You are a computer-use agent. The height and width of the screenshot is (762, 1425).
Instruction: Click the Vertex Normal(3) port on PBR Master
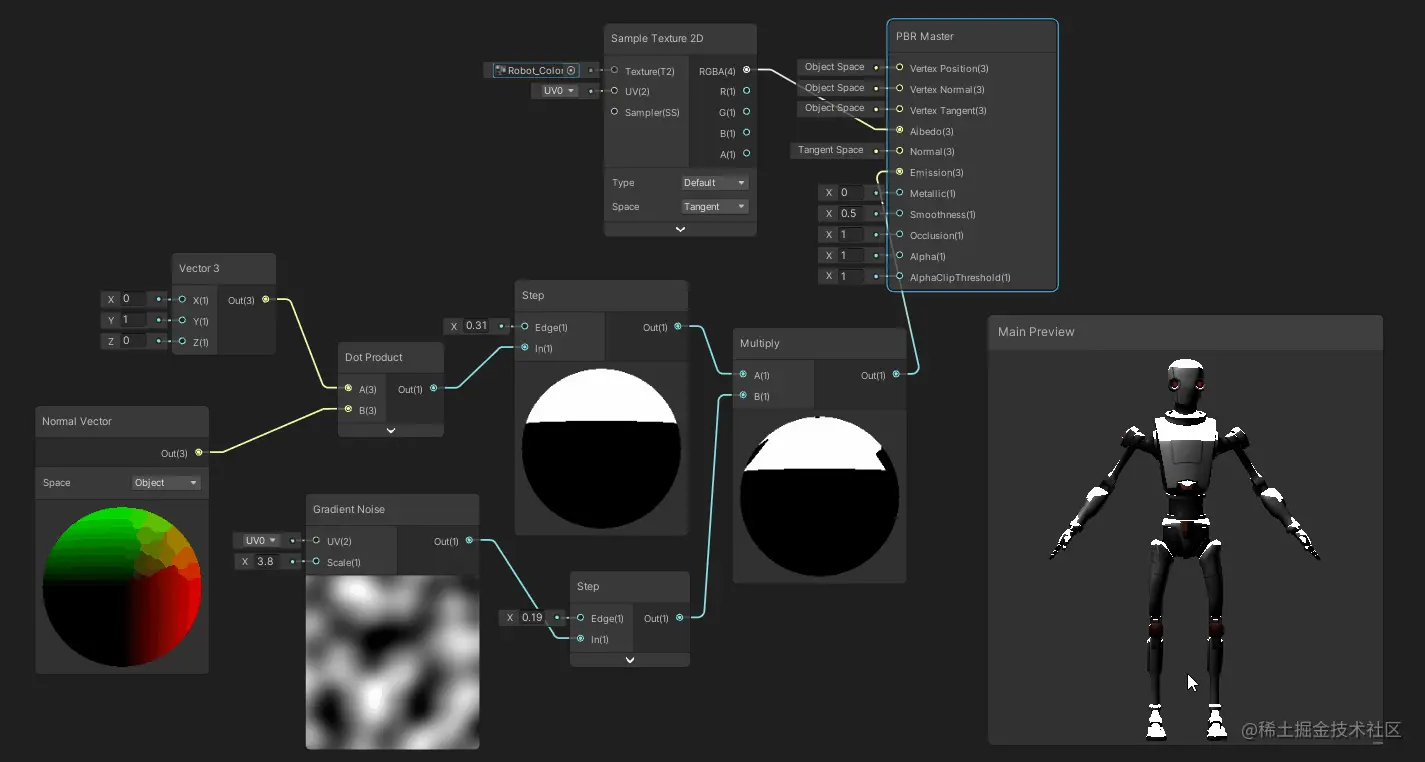[x=899, y=89]
